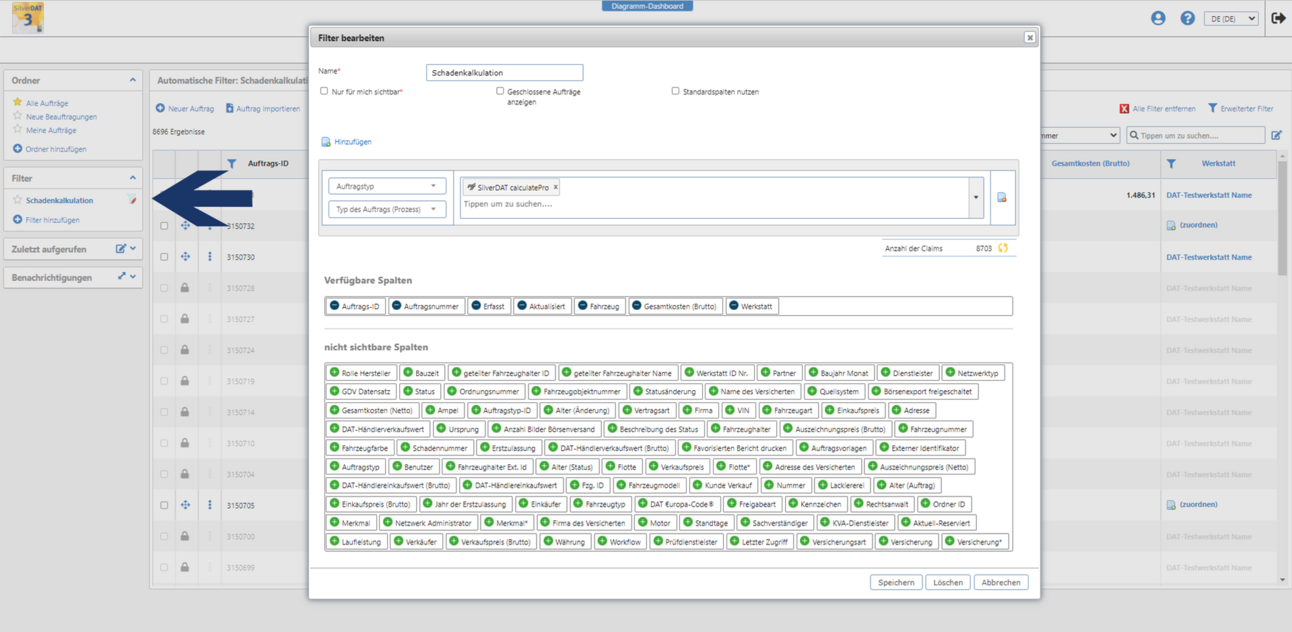Add the Rolle Hersteller column via plus icon
1292x632 pixels.
point(335,373)
